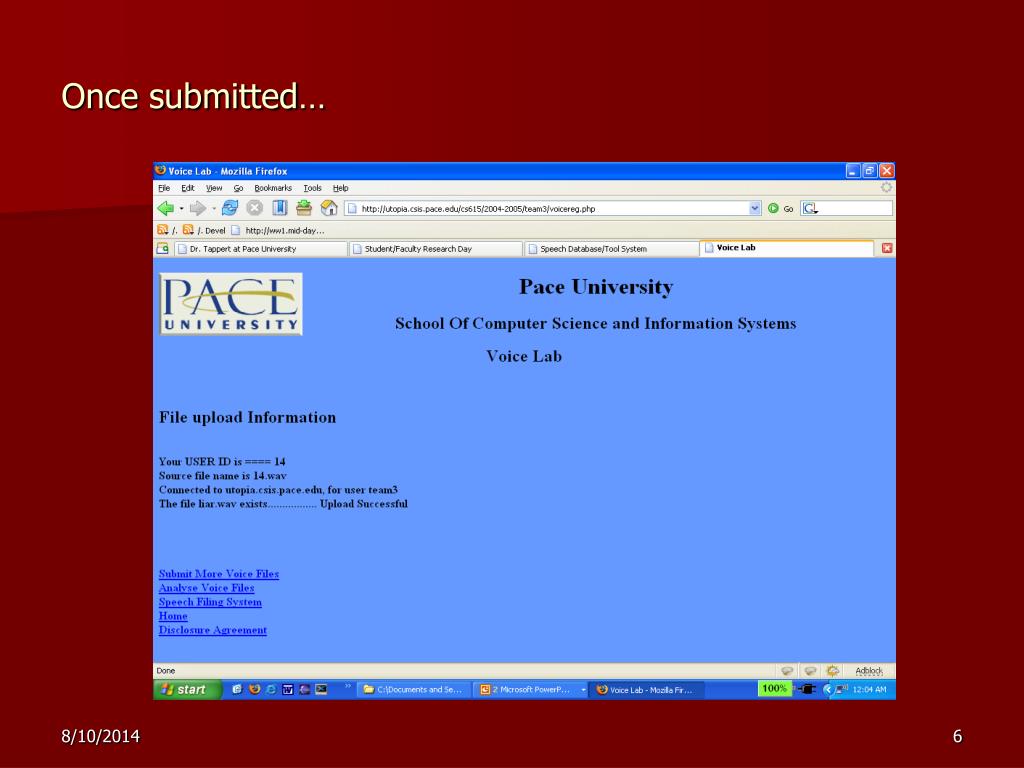Click the Adblock status bar label
The image size is (1024, 768).
coord(869,671)
